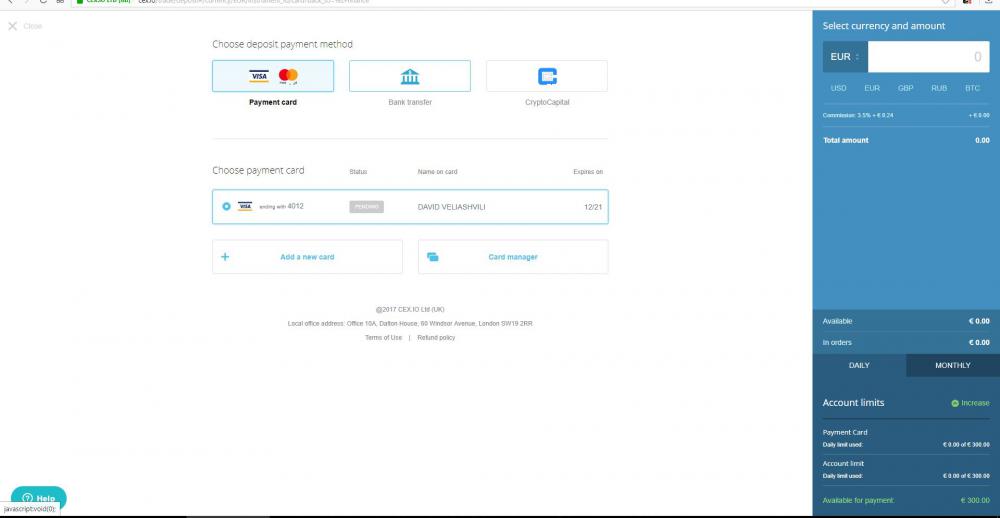Choose the Bank transfer building icon

[x=410, y=76]
